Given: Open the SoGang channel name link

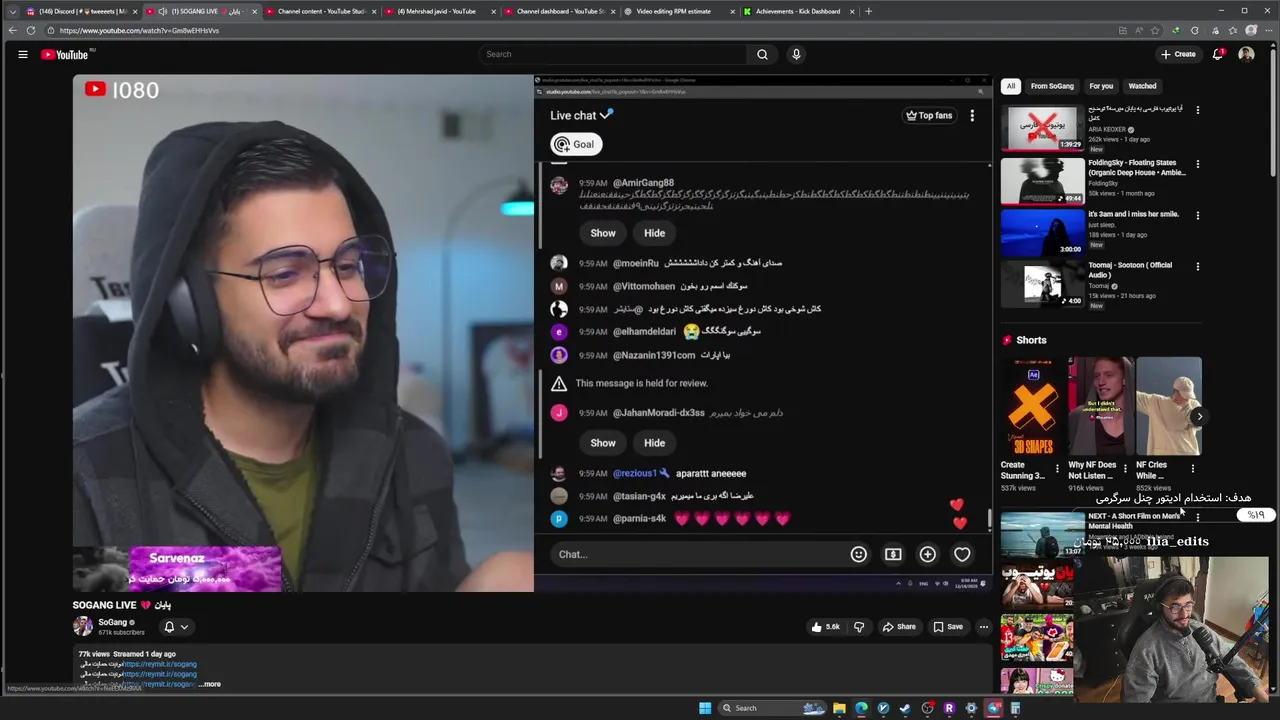Looking at the screenshot, I should (112, 622).
